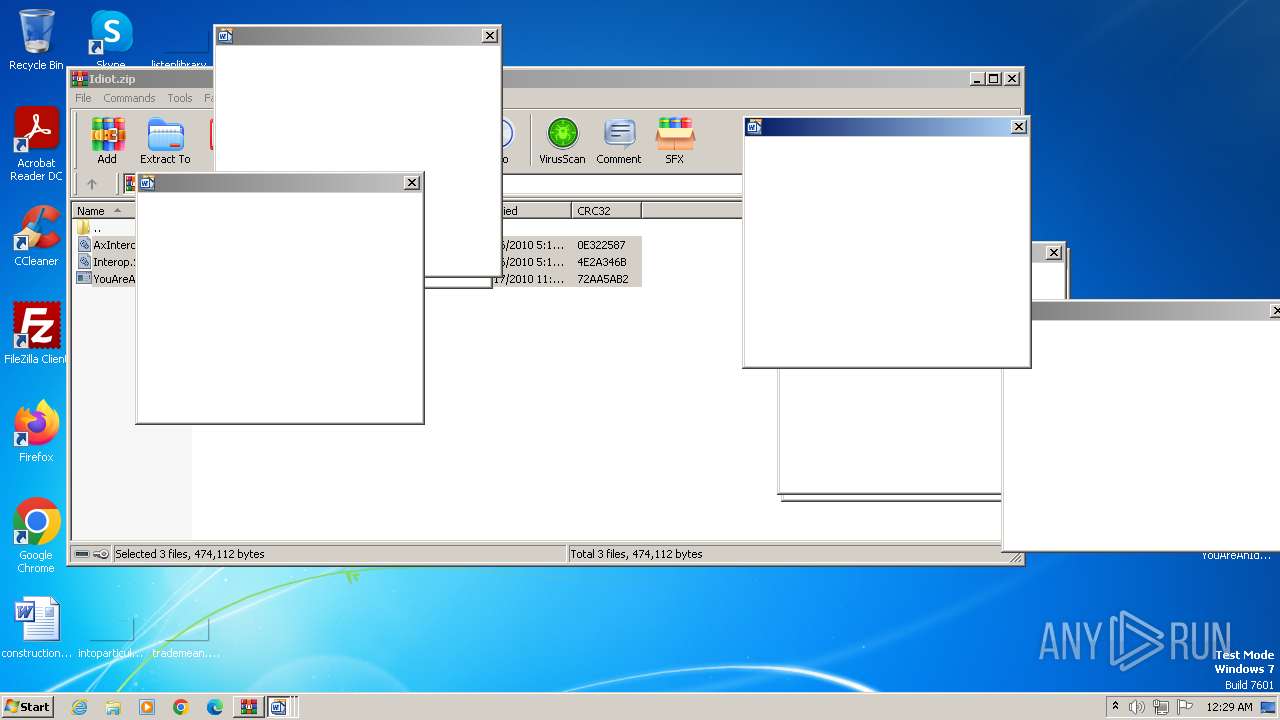
Task: Go up one folder in WinRAR
Action: pos(92,184)
